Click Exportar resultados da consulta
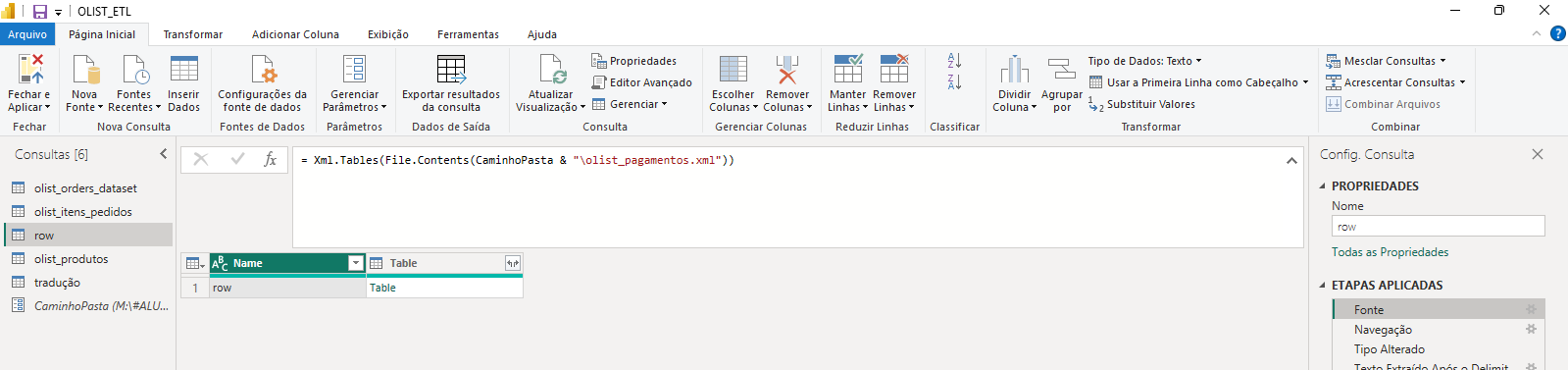1568x370 pixels. 451,83
